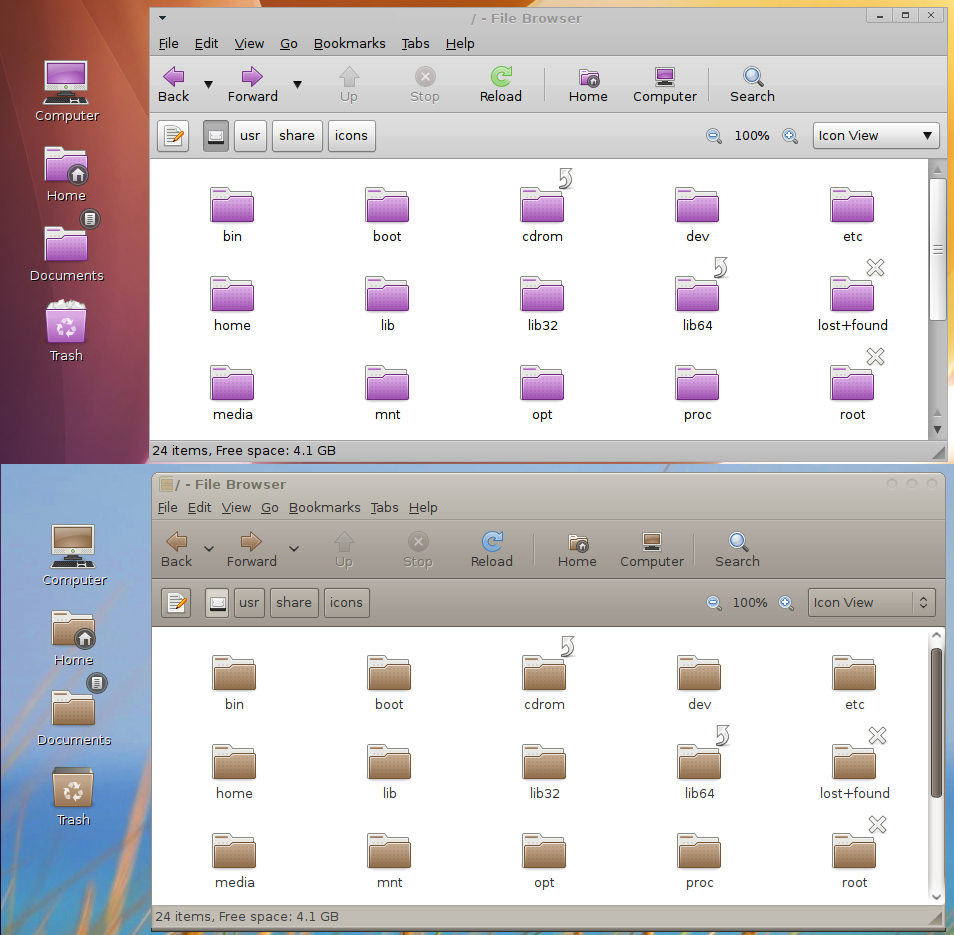
Task: Click icons path button in bottom window
Action: click(x=346, y=603)
